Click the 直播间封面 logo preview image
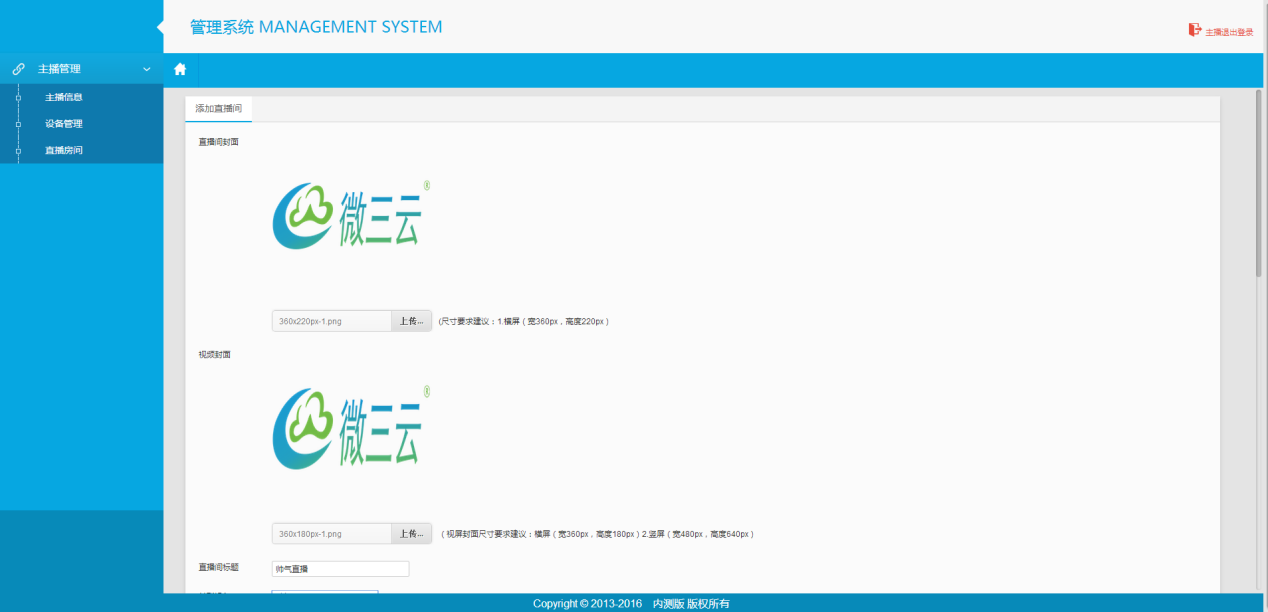Image resolution: width=1268 pixels, height=612 pixels. click(x=350, y=215)
